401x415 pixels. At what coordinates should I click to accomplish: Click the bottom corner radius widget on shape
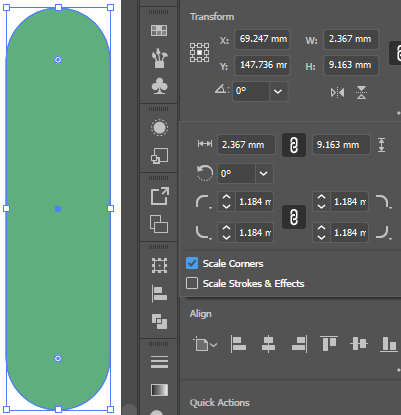[58, 358]
